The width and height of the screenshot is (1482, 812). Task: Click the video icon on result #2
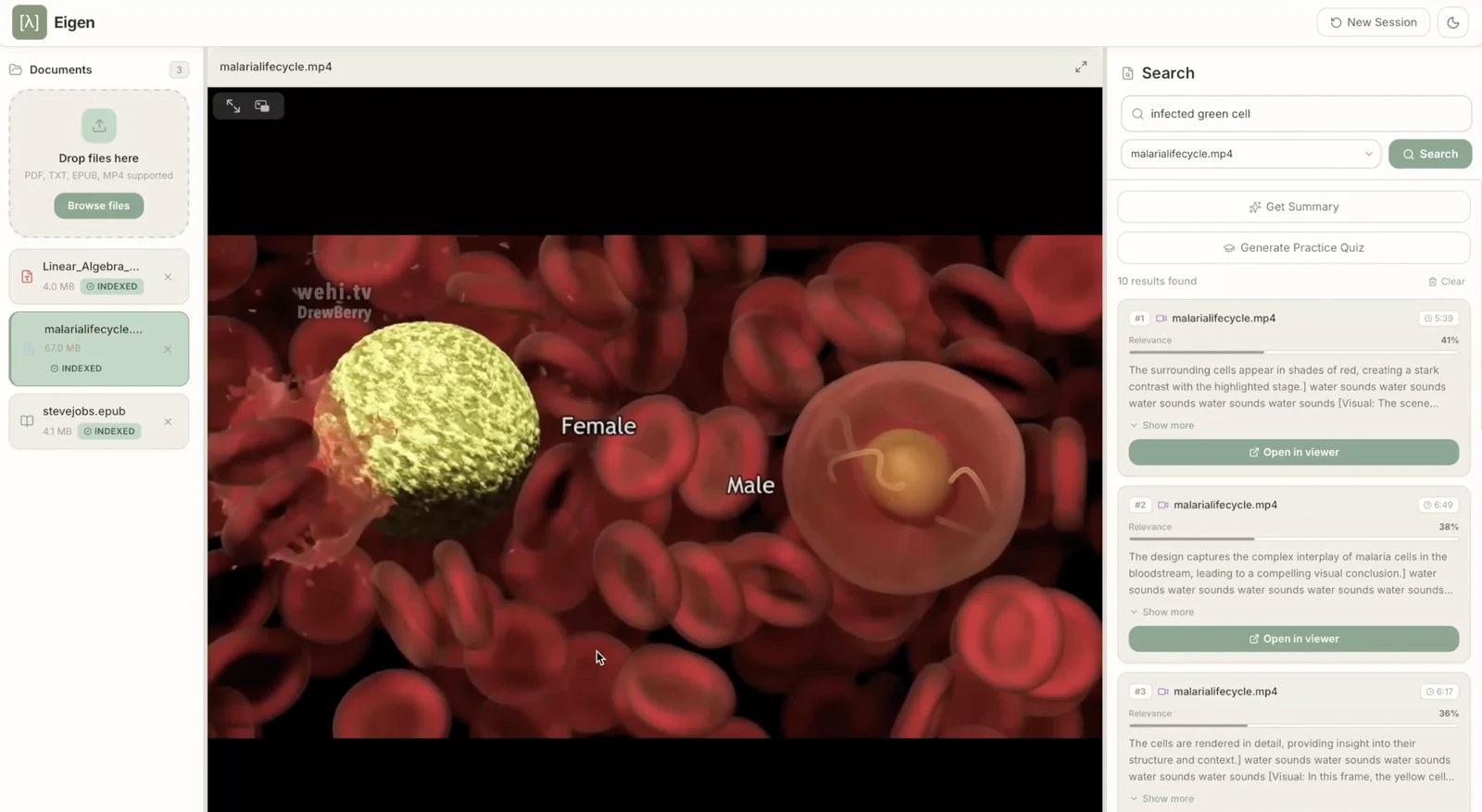1163,505
